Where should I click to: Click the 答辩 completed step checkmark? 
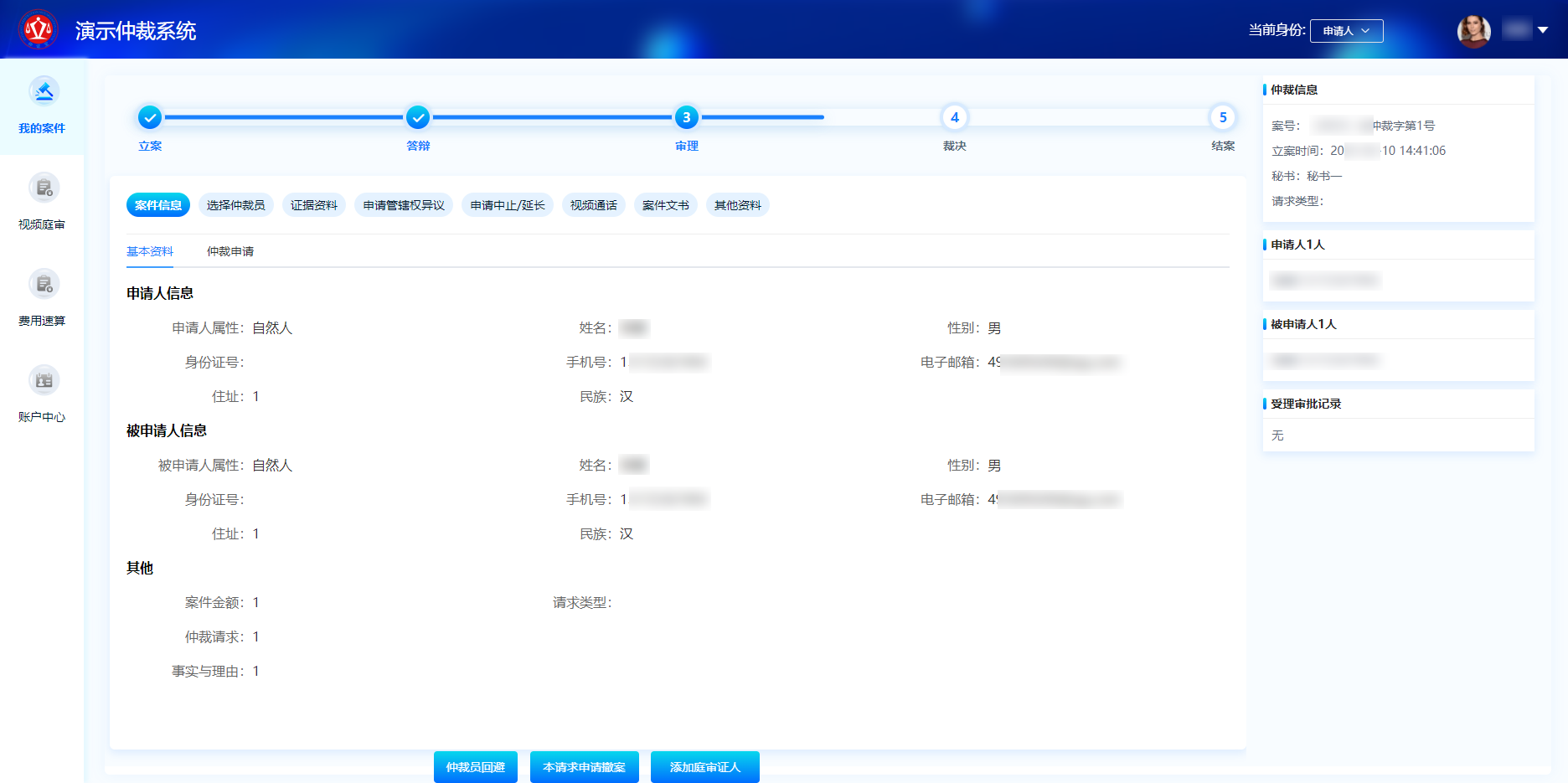pos(418,117)
